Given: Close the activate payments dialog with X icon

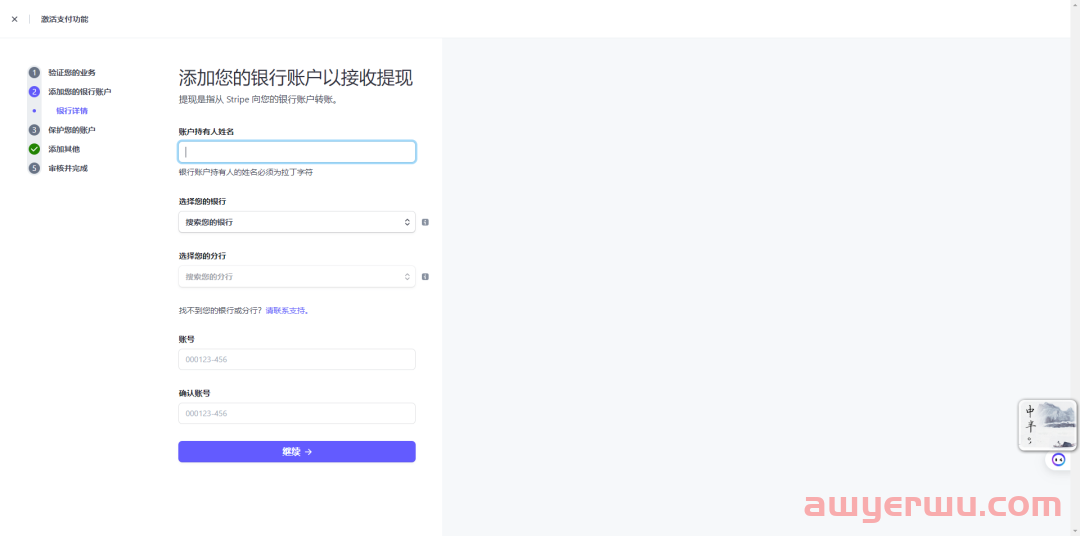Looking at the screenshot, I should (14, 19).
